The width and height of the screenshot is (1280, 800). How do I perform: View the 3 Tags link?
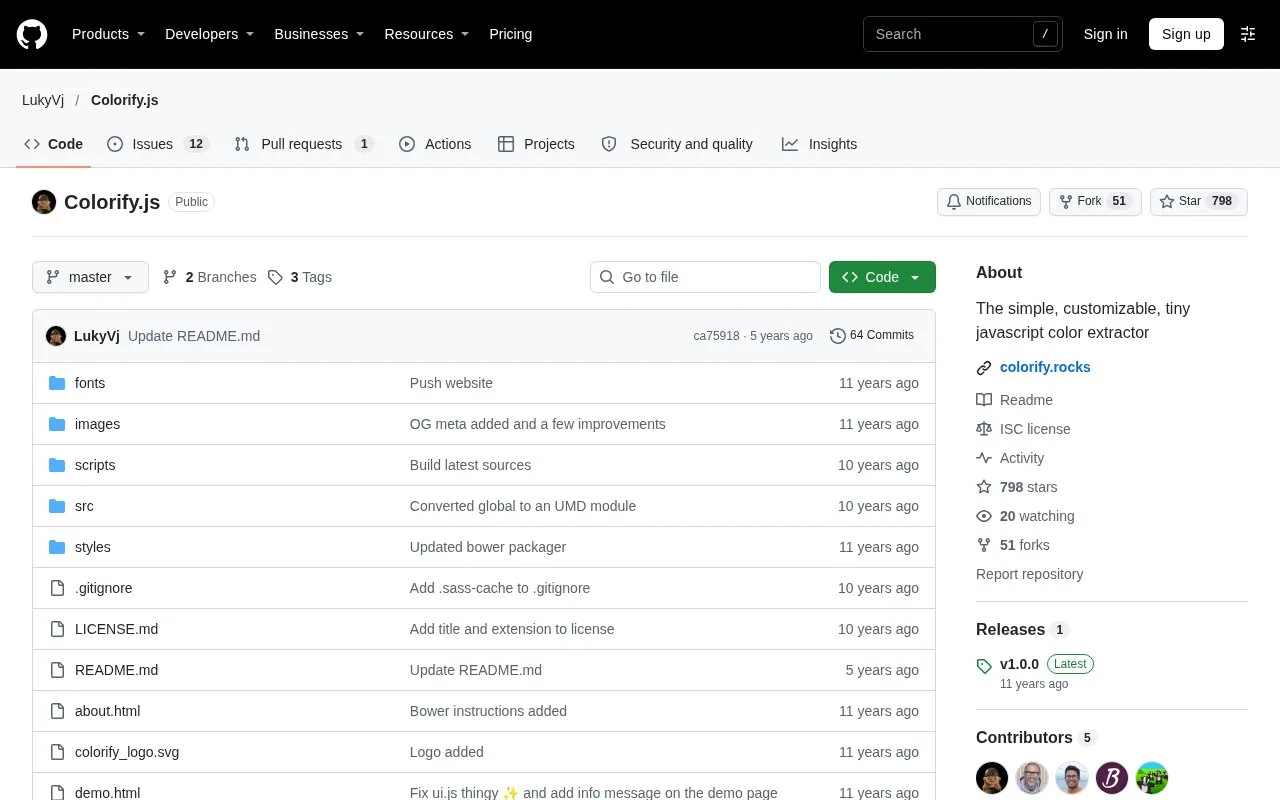tap(300, 277)
